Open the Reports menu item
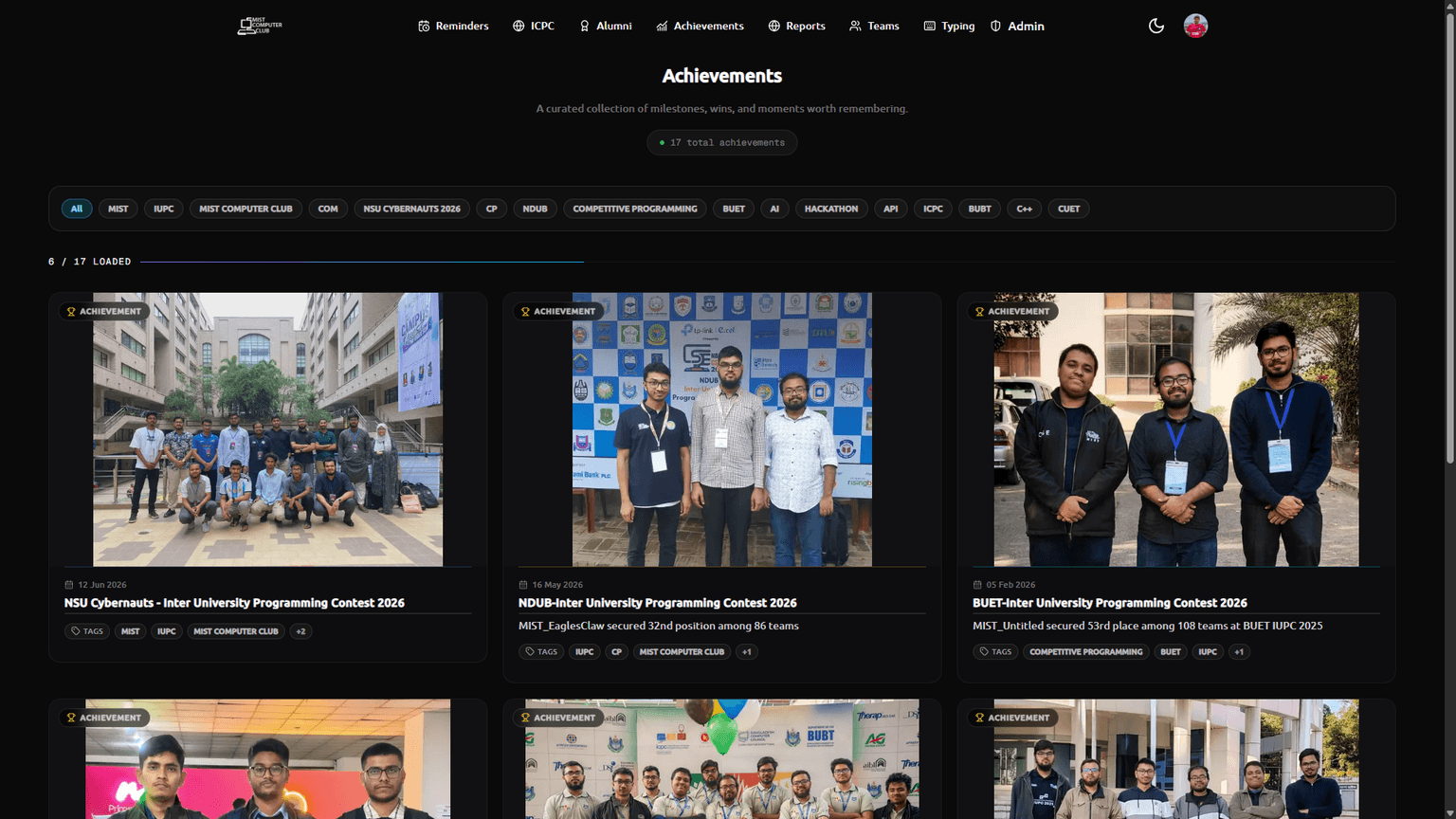The height and width of the screenshot is (819, 1456). pos(796,27)
